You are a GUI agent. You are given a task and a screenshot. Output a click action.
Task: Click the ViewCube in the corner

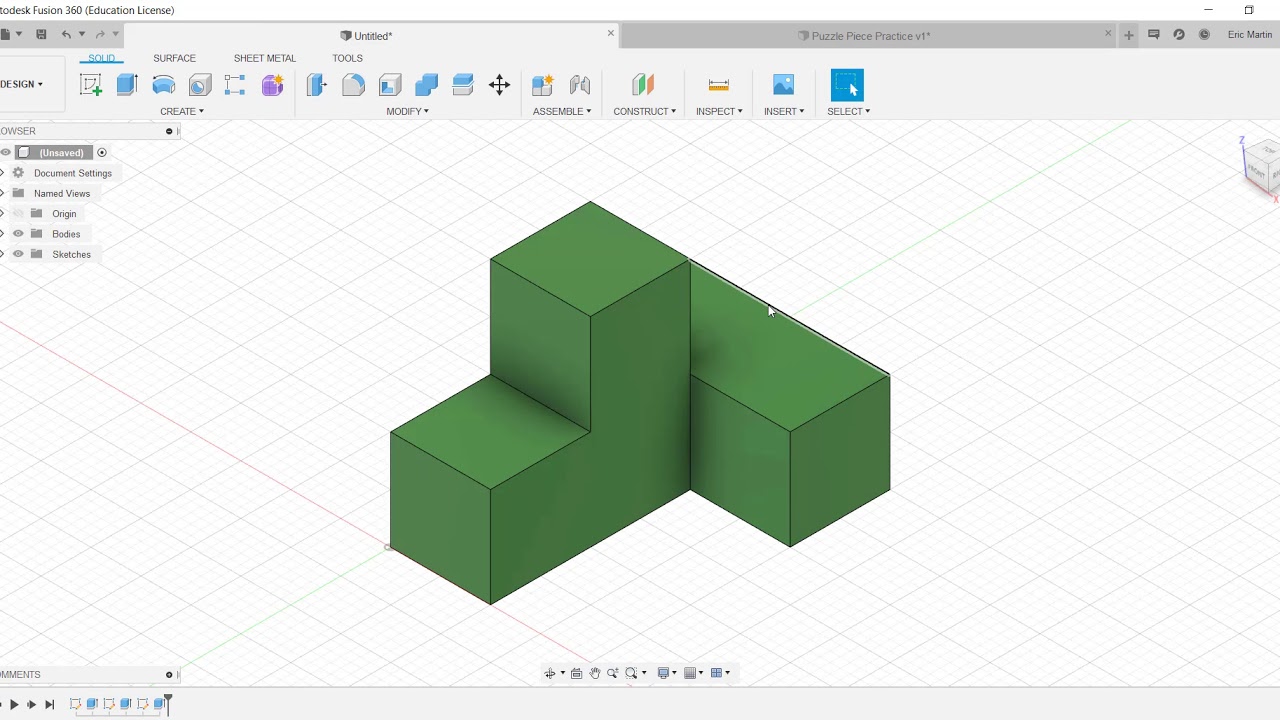point(1262,165)
